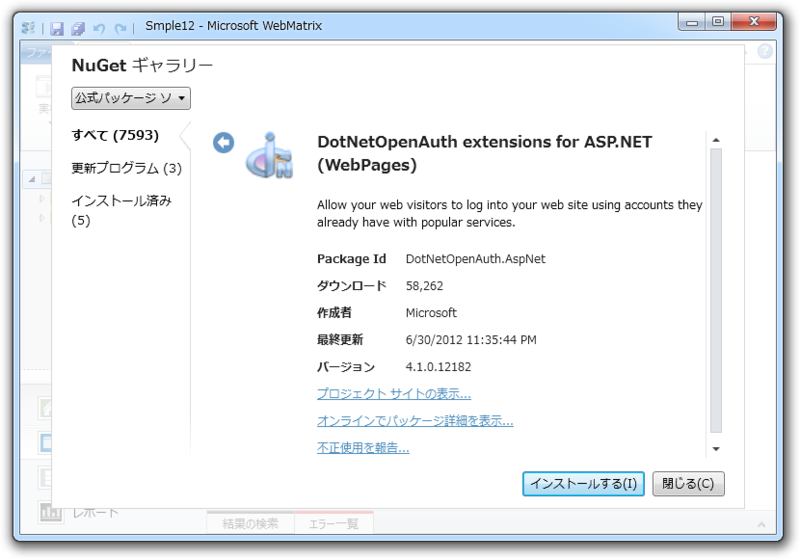This screenshot has width=800, height=560.
Task: Click the Package Id value DotNetOpenAuth.AspNet
Action: 476,259
